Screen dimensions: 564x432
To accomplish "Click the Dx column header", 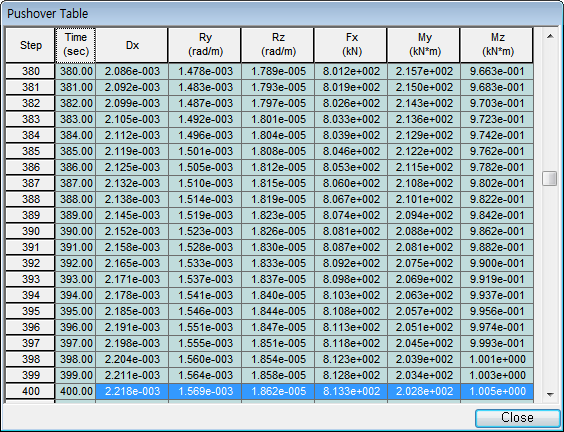I will [132, 45].
